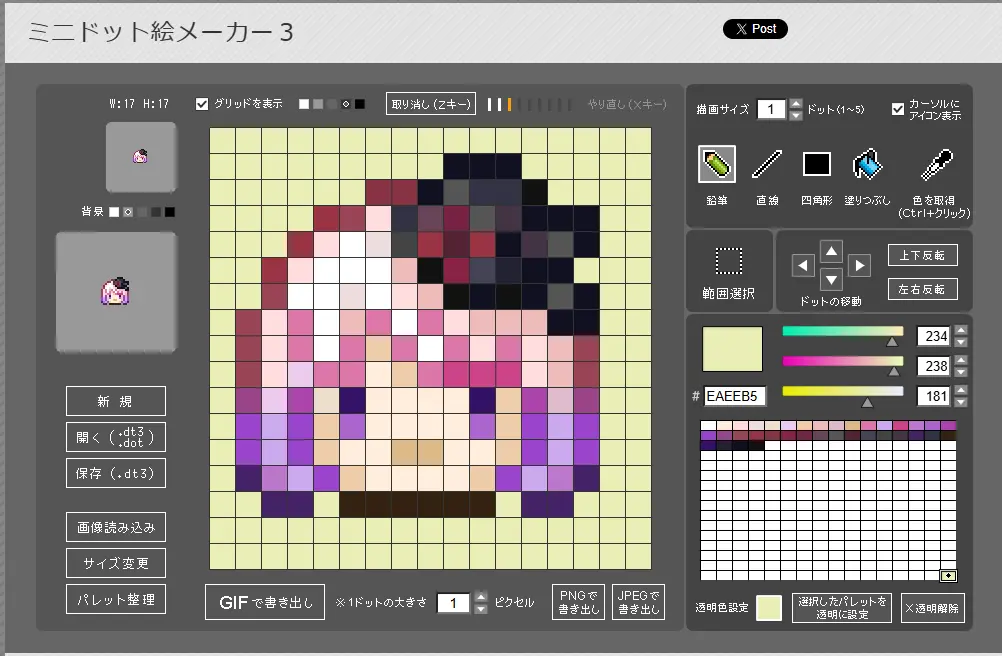1002x656 pixels.
Task: Increase the first color value of 234
Action: coord(961,331)
